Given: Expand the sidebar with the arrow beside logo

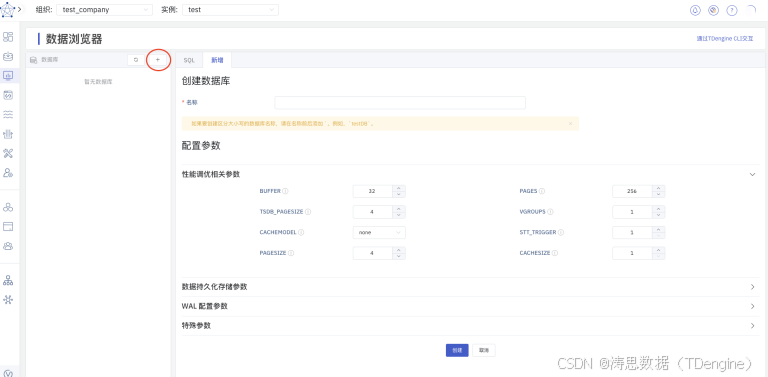Looking at the screenshot, I should [19, 9].
